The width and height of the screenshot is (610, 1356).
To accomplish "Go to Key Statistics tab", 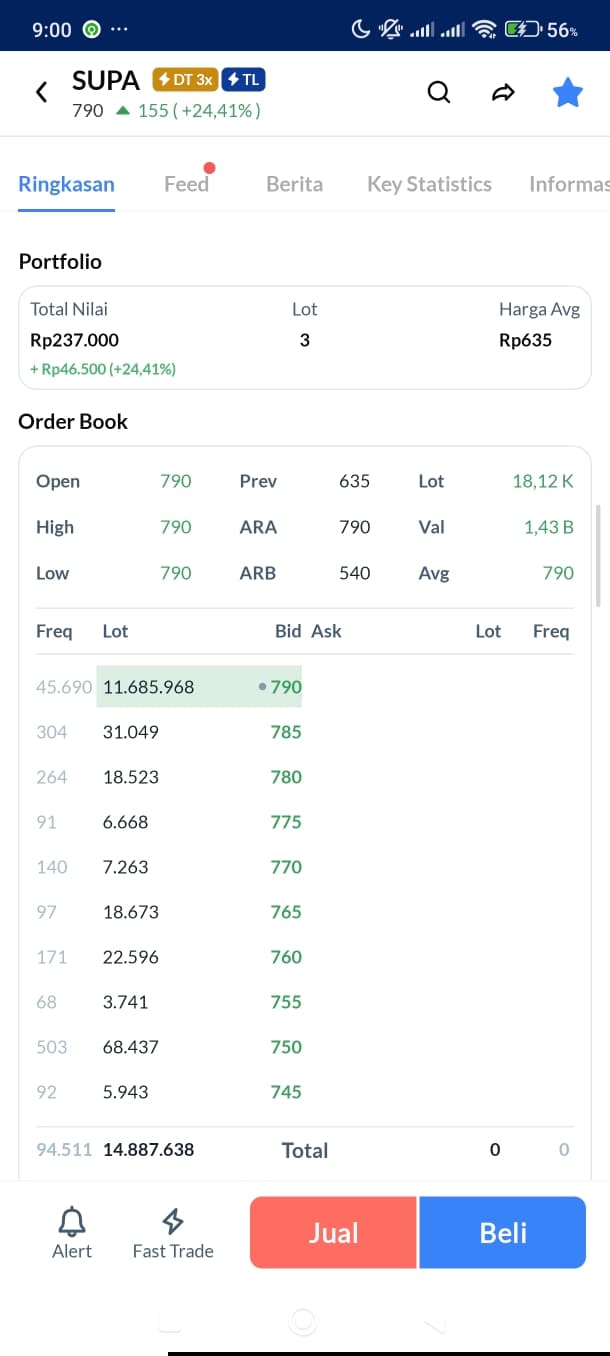I will pyautogui.click(x=429, y=184).
